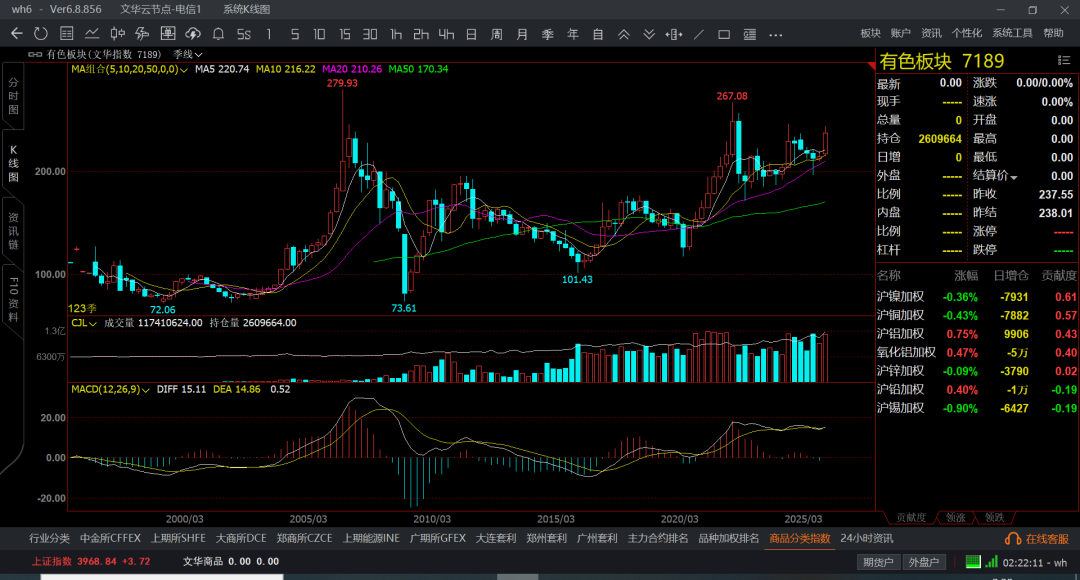Click the refresh icon in toolbar
Screen dimensions: 1080x580
click(41, 34)
